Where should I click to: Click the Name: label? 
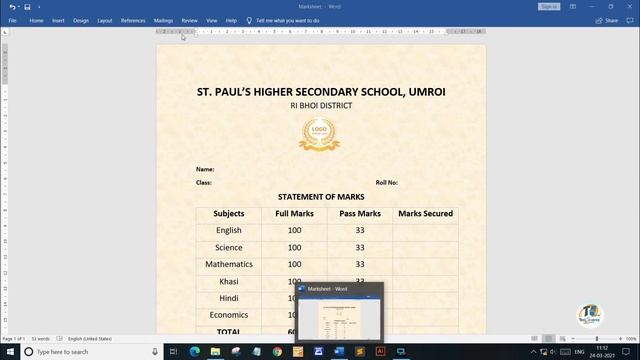tap(205, 169)
